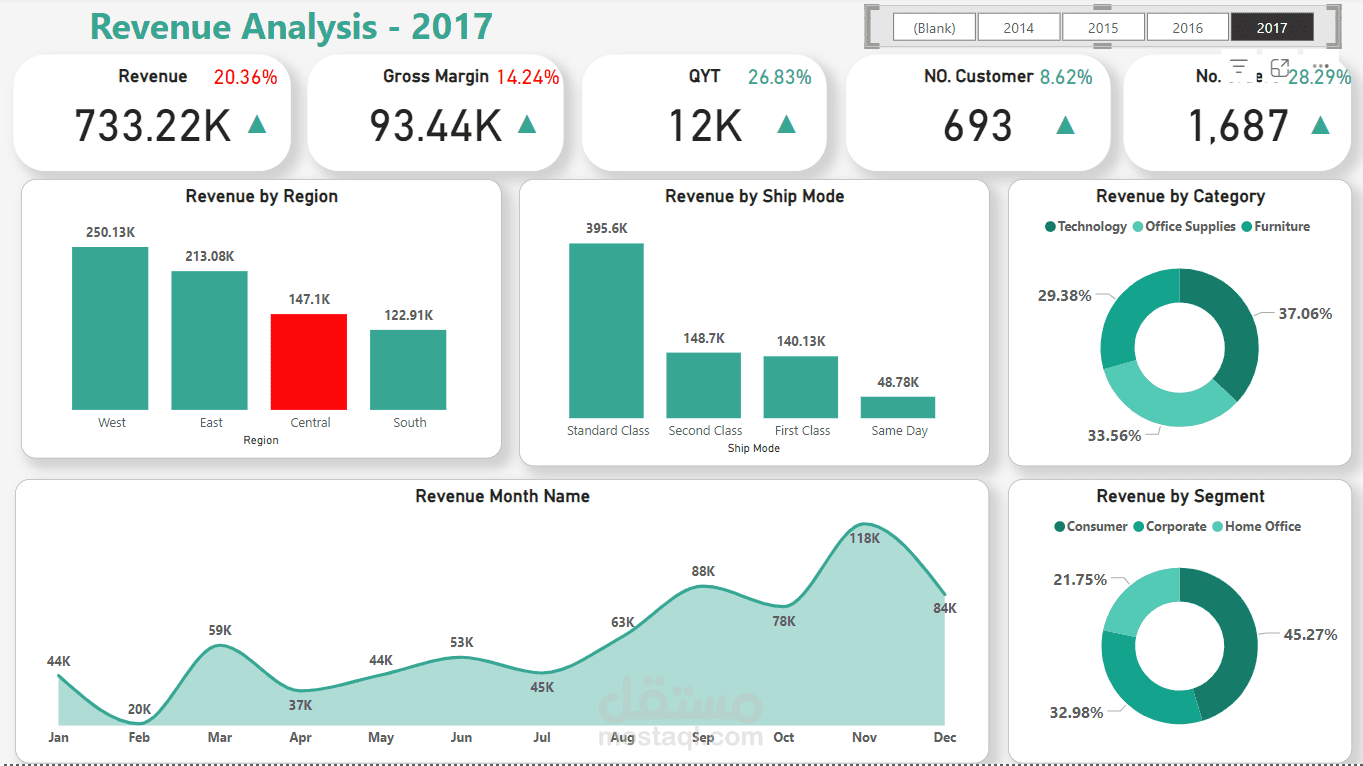This screenshot has height=766, width=1363.
Task: Select the 2017 year slicer button
Action: click(x=1272, y=28)
